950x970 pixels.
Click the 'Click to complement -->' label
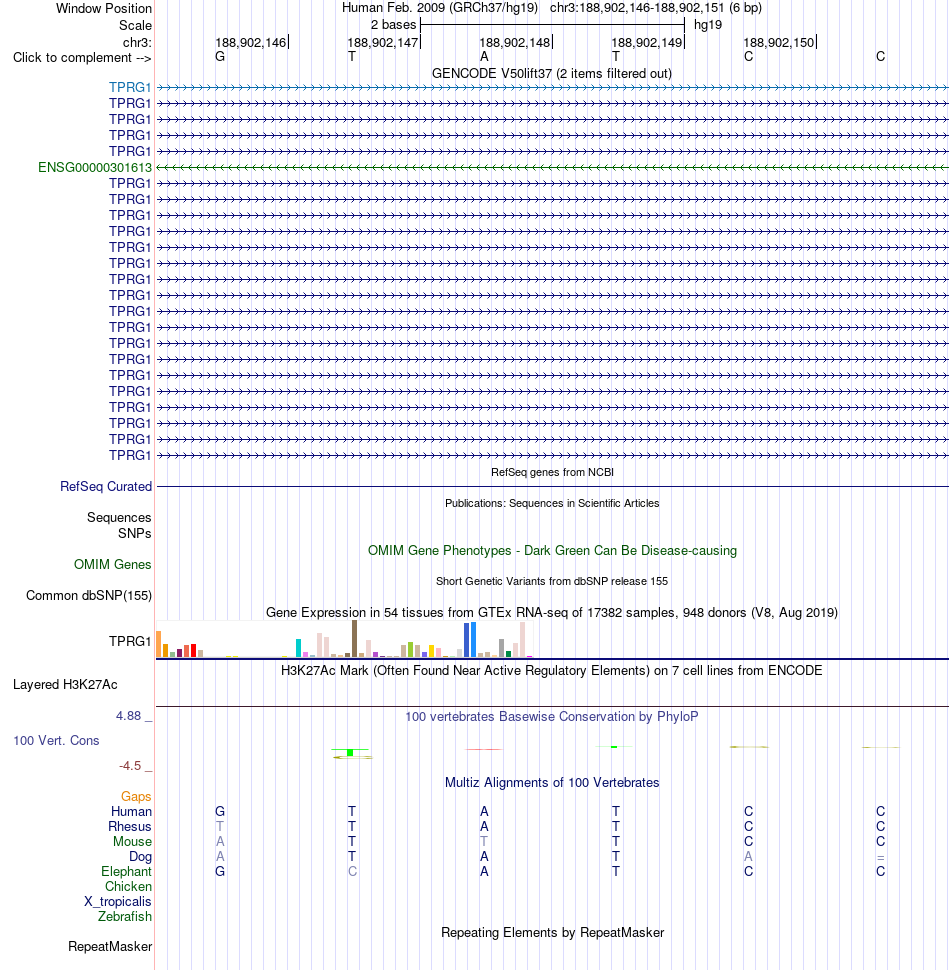tap(82, 58)
